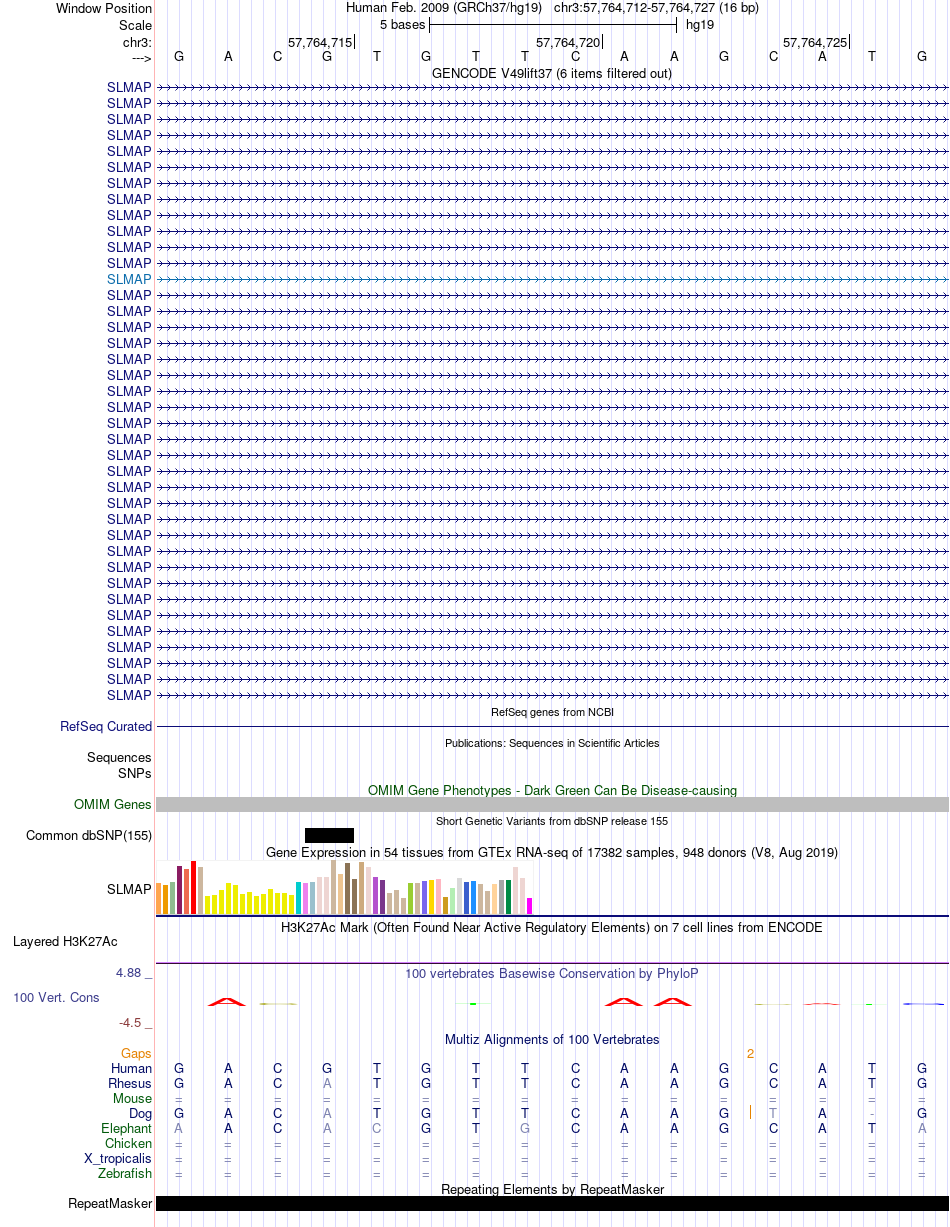950x1227 pixels.
Task: Click the H3K27Ac Mark track title
Action: (x=552, y=927)
